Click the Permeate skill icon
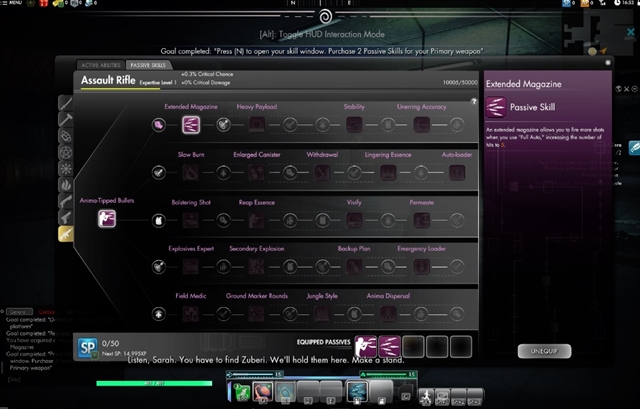 (422, 218)
